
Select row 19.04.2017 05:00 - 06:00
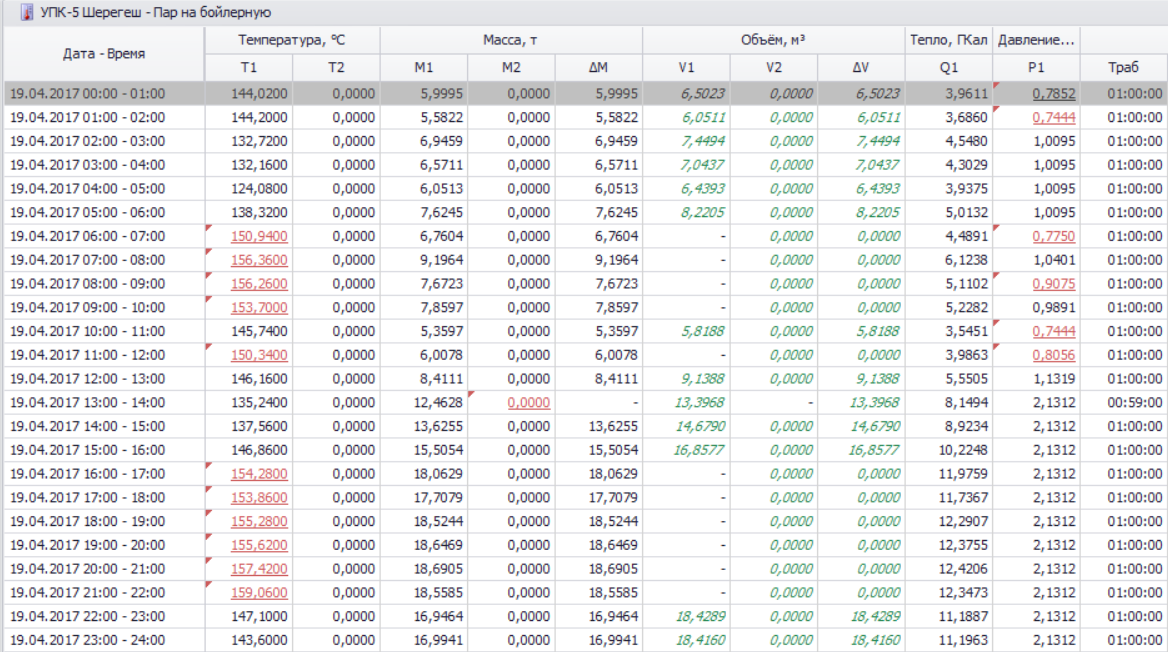pyautogui.click(x=585, y=212)
